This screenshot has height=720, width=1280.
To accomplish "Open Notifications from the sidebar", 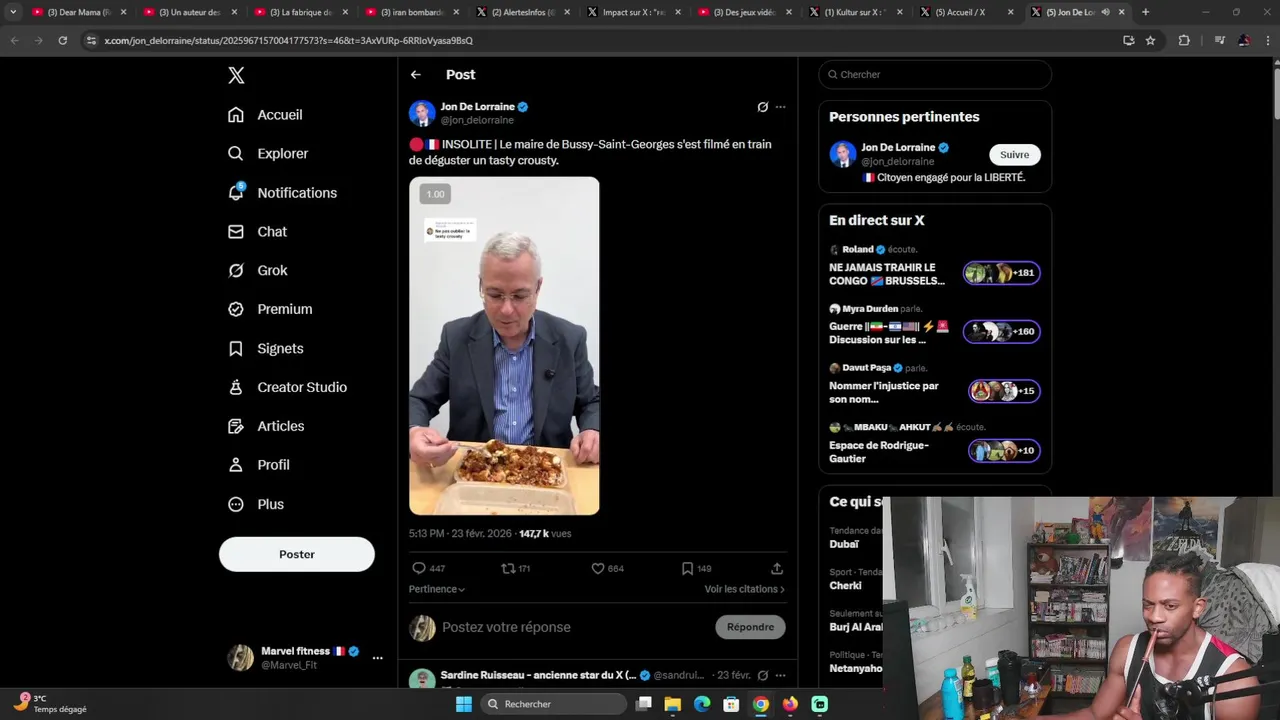I will [282, 193].
